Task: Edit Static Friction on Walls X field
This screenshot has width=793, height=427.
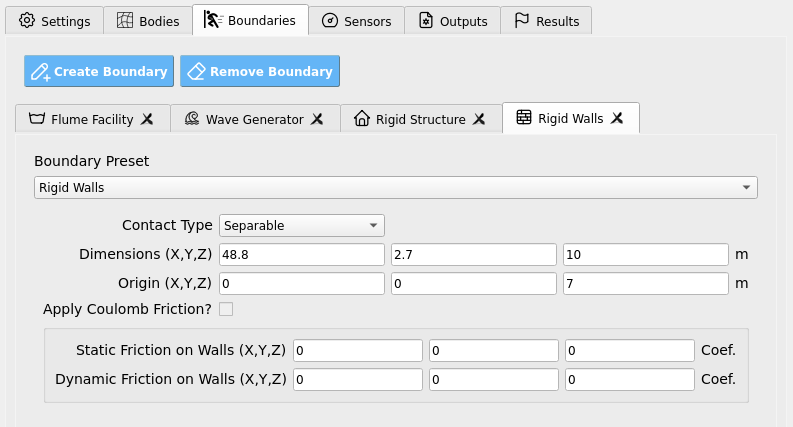Action: 358,351
